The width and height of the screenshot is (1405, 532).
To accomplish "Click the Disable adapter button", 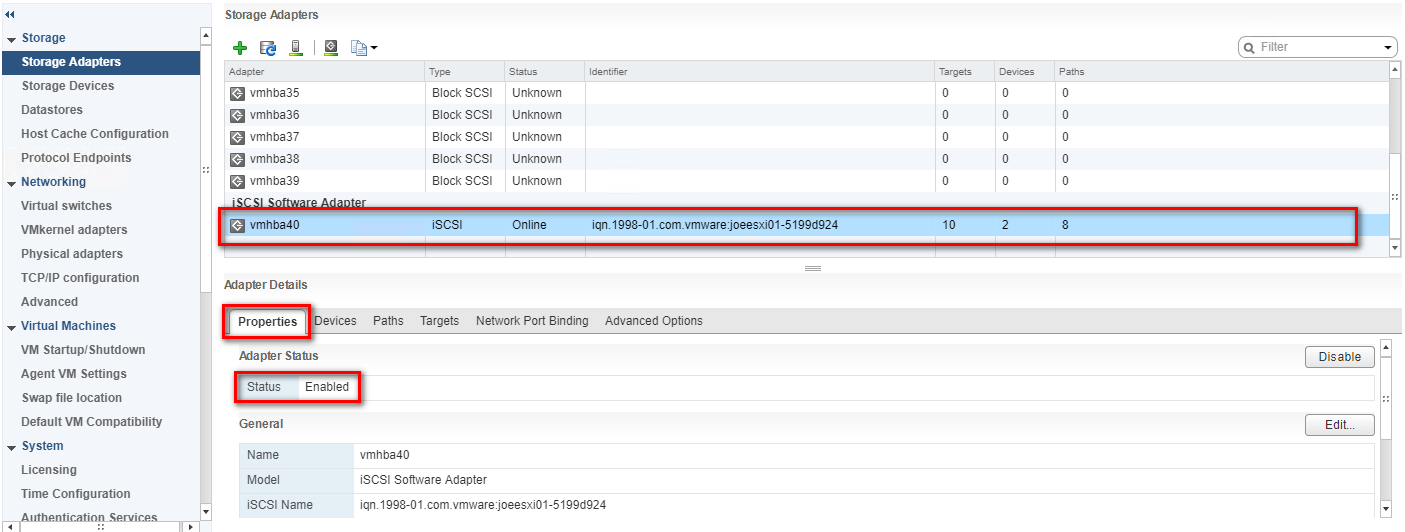I will coord(1339,357).
